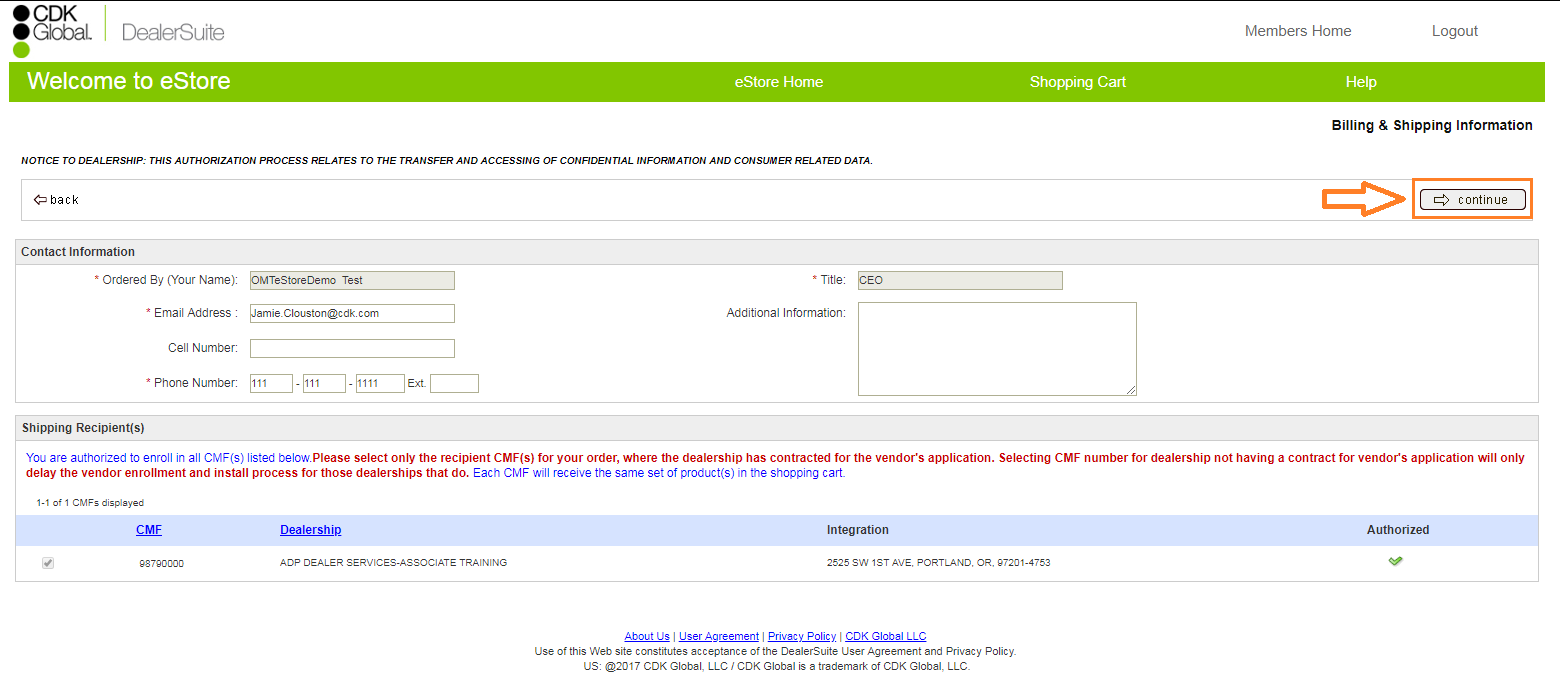The width and height of the screenshot is (1560, 687).
Task: Click the continue button
Action: click(x=1472, y=200)
